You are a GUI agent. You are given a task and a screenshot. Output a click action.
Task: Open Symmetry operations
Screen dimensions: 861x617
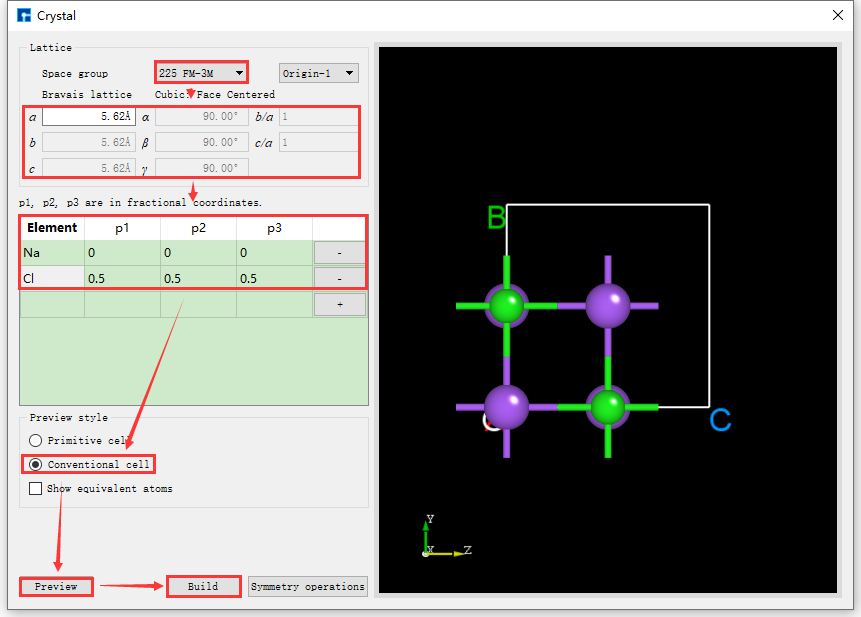[307, 586]
